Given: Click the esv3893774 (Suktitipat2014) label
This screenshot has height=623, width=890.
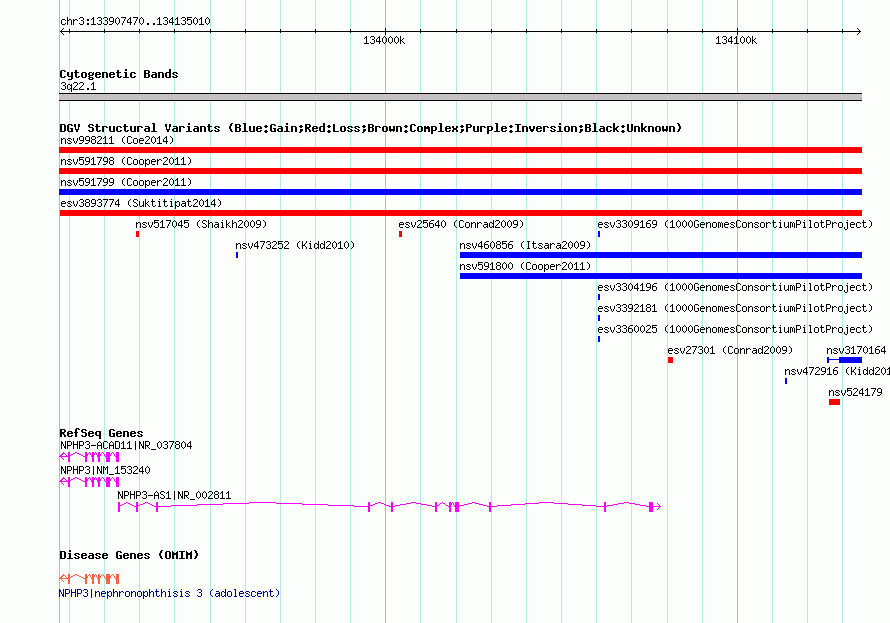Looking at the screenshot, I should coord(141,204).
